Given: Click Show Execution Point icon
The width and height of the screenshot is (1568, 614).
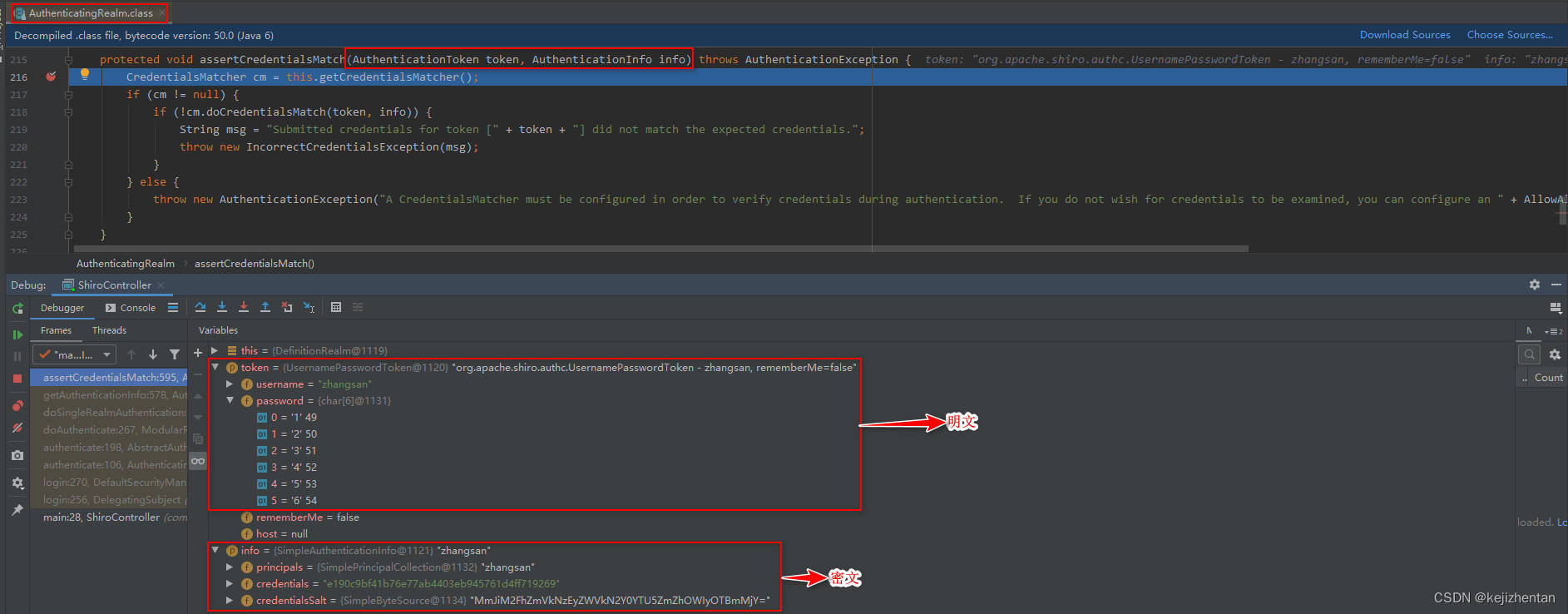Looking at the screenshot, I should (173, 308).
